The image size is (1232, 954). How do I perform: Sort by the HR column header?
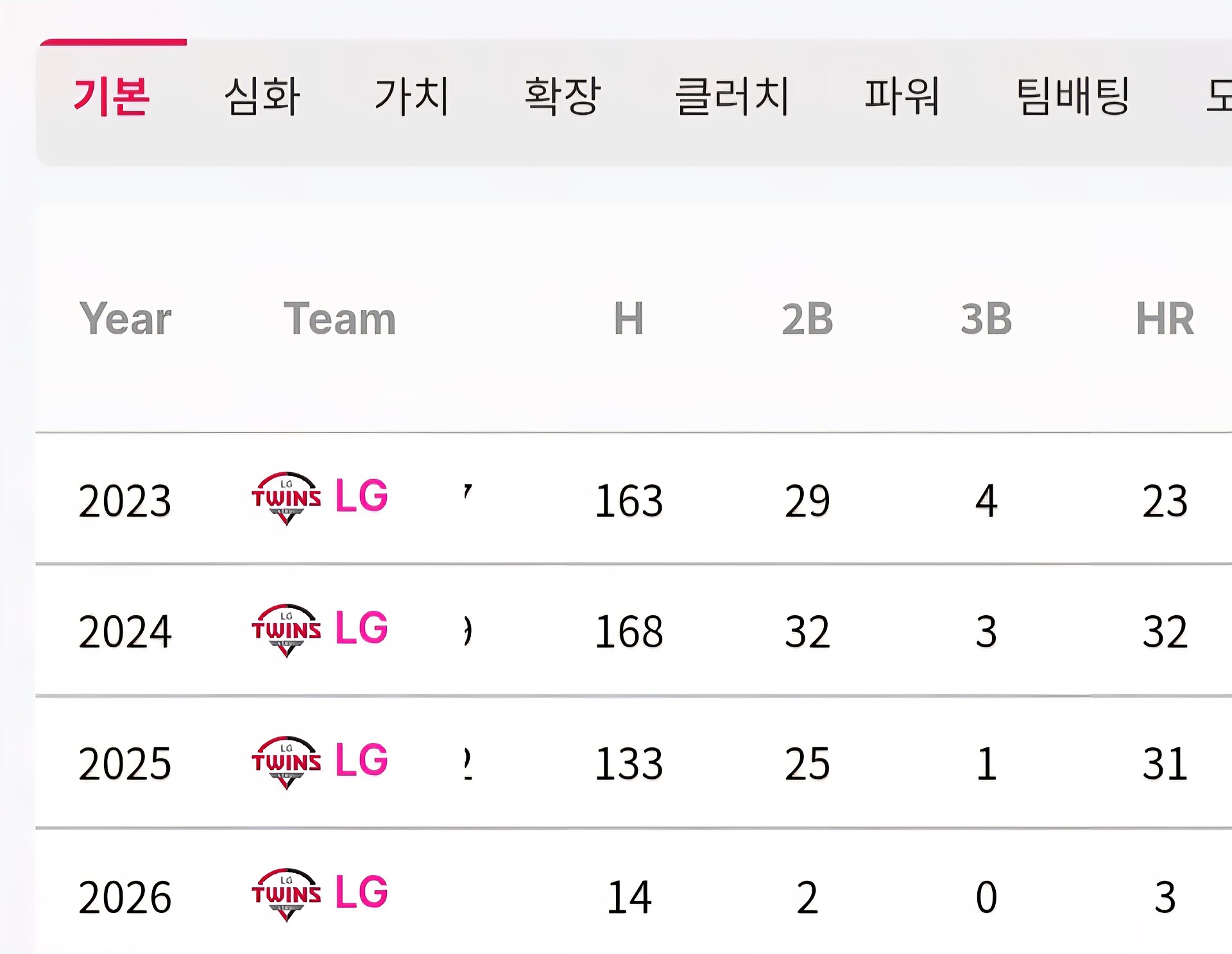(1165, 318)
